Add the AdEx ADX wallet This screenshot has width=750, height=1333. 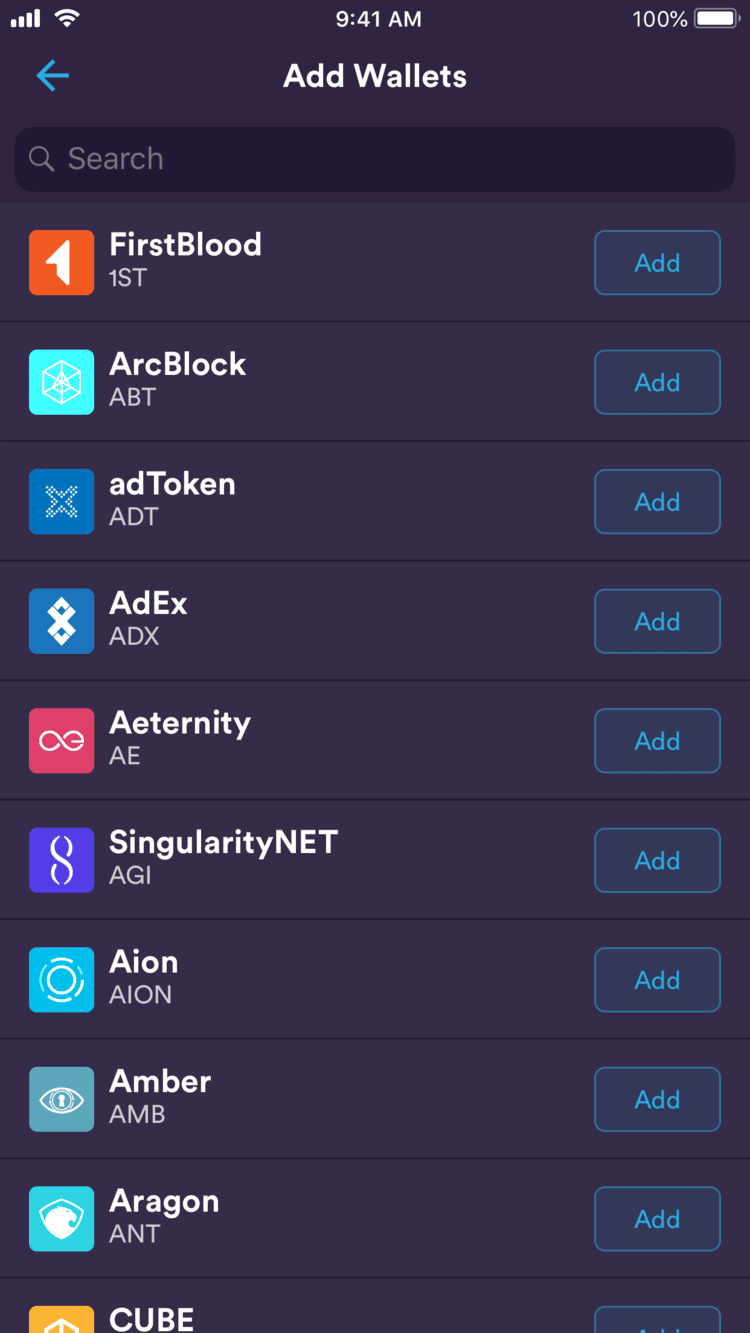(657, 621)
